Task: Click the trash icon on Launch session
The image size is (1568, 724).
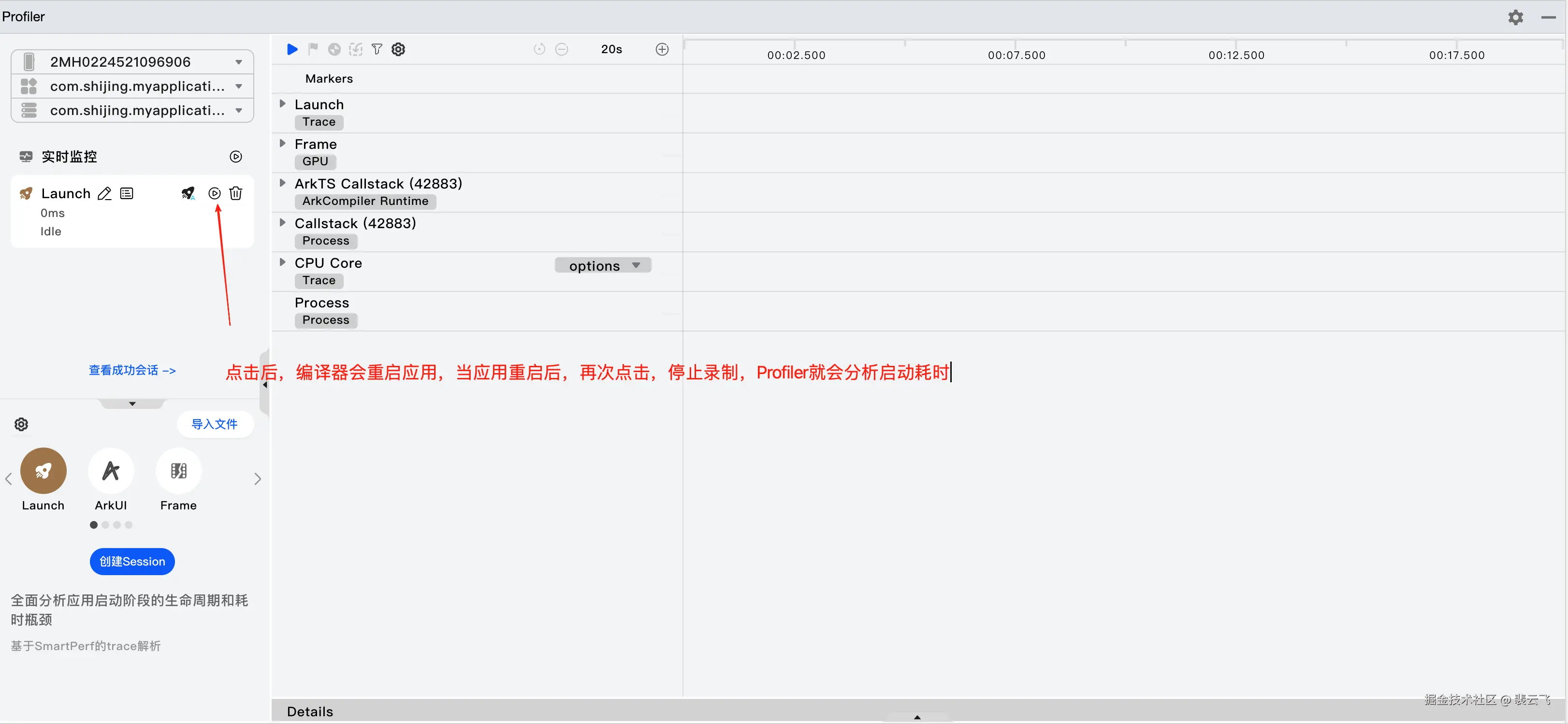Action: (235, 193)
